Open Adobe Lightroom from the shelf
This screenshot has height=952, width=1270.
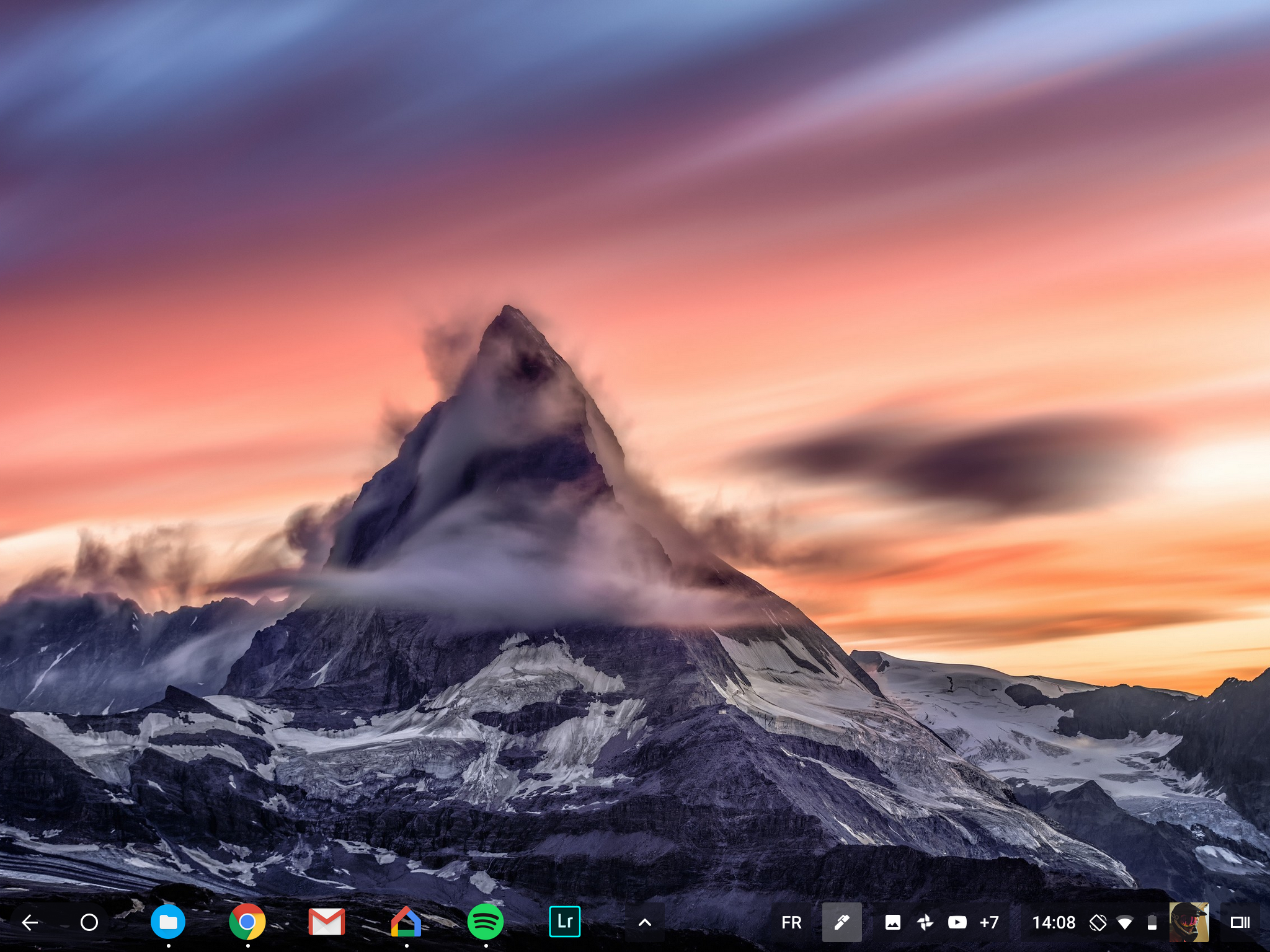[x=565, y=922]
